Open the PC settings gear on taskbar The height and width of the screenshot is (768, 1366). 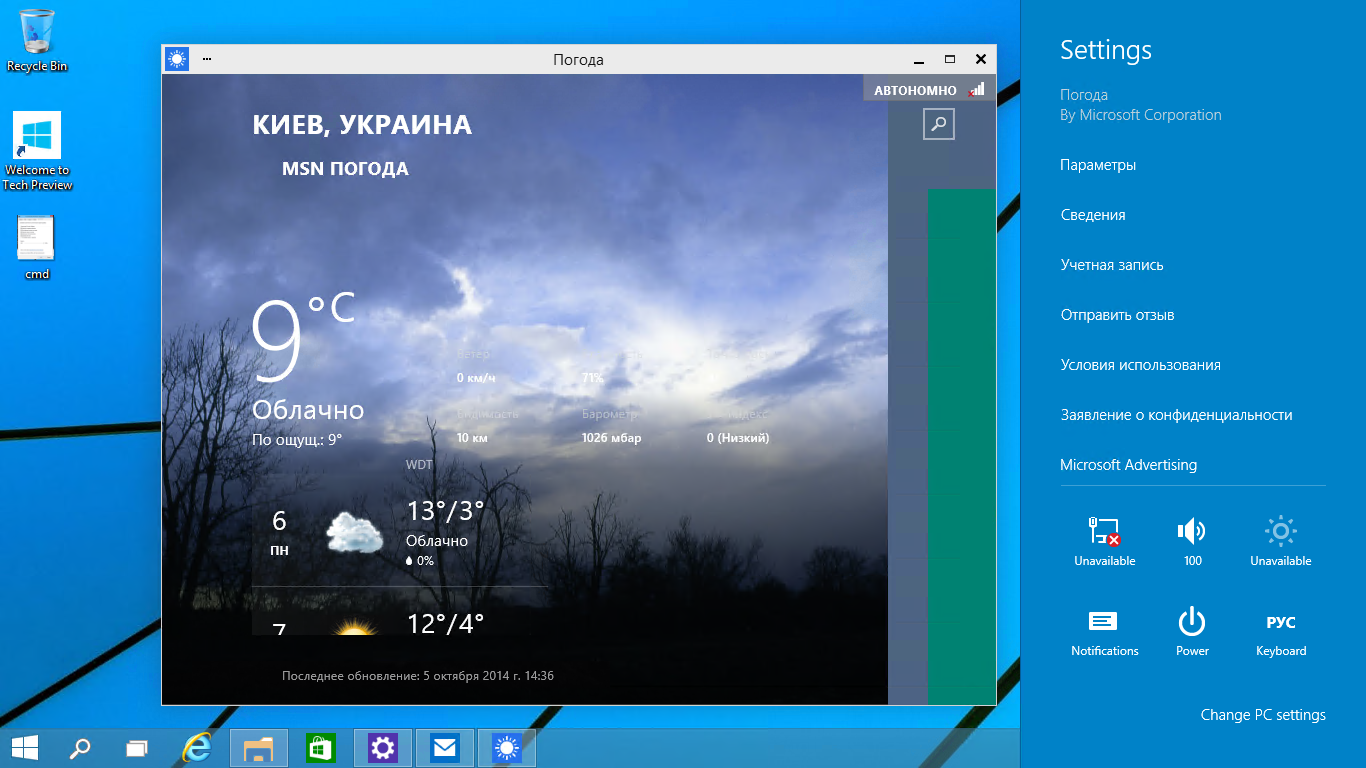click(383, 748)
